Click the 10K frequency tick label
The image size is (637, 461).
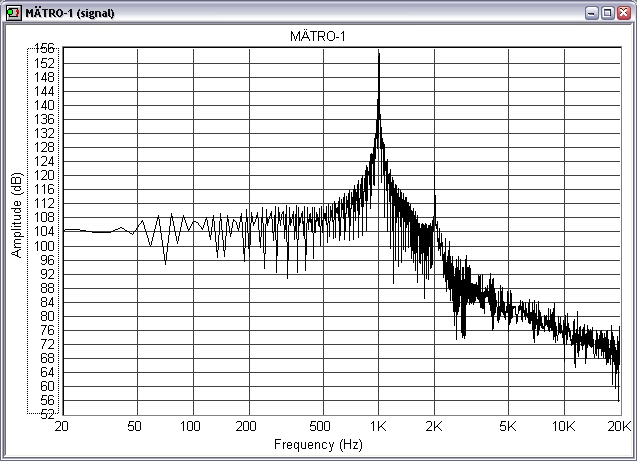click(563, 426)
